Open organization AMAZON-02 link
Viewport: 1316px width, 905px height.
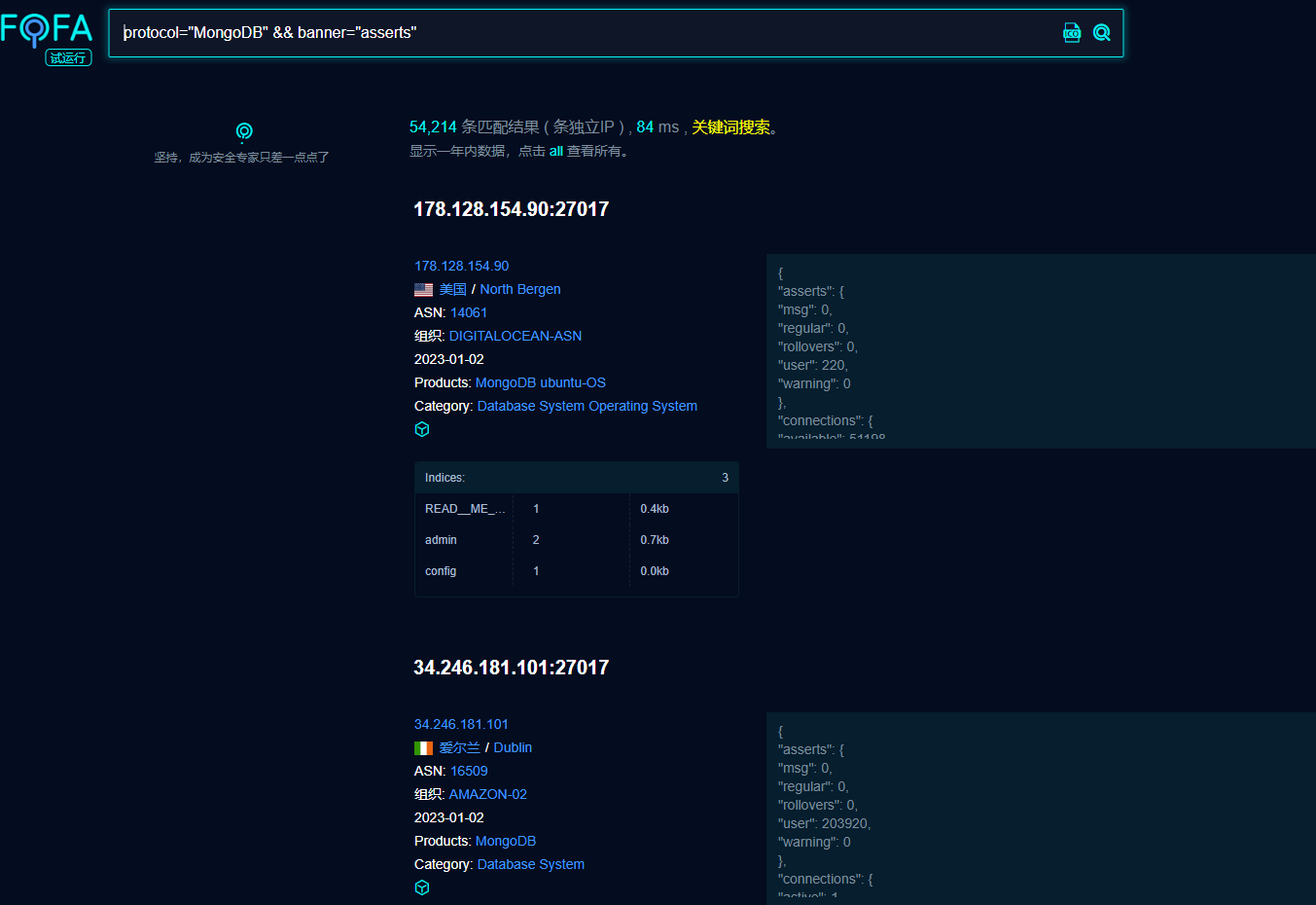tap(487, 794)
